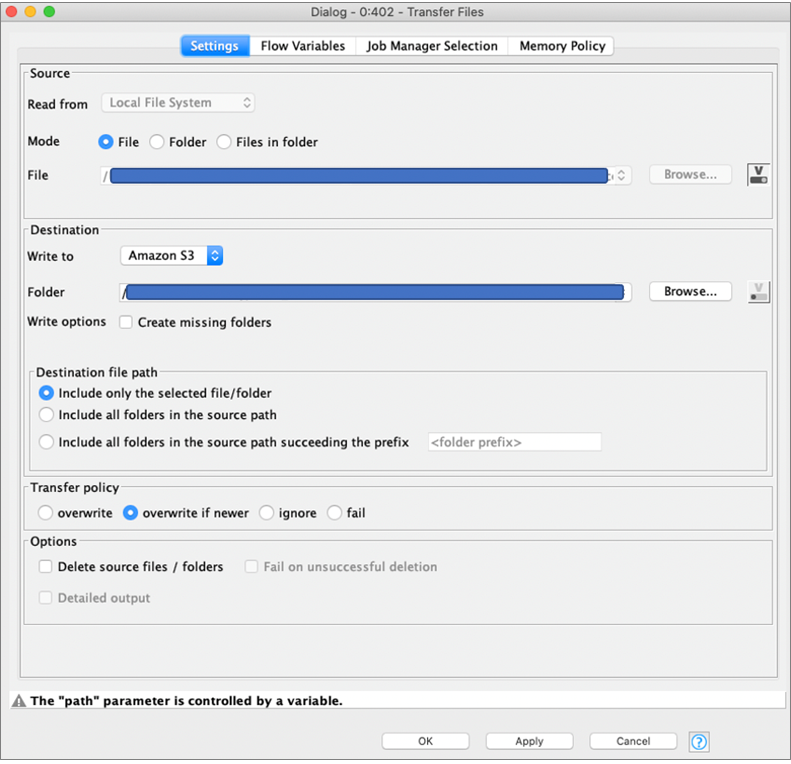Check Fail on unsuccessful deletion
Viewport: 791px width, 764px height.
251,567
